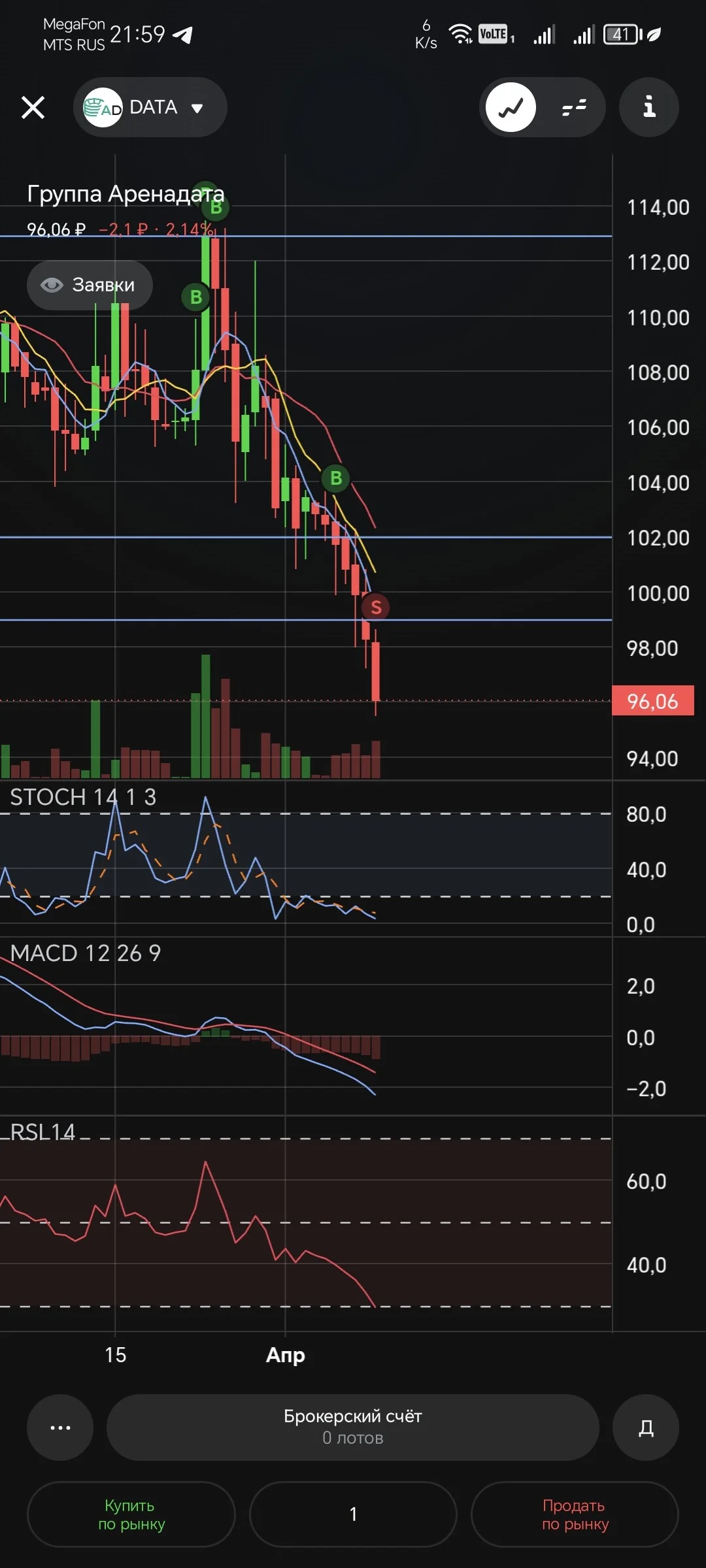706x1568 pixels.
Task: Tap the 15 date label on time axis
Action: coord(115,1355)
